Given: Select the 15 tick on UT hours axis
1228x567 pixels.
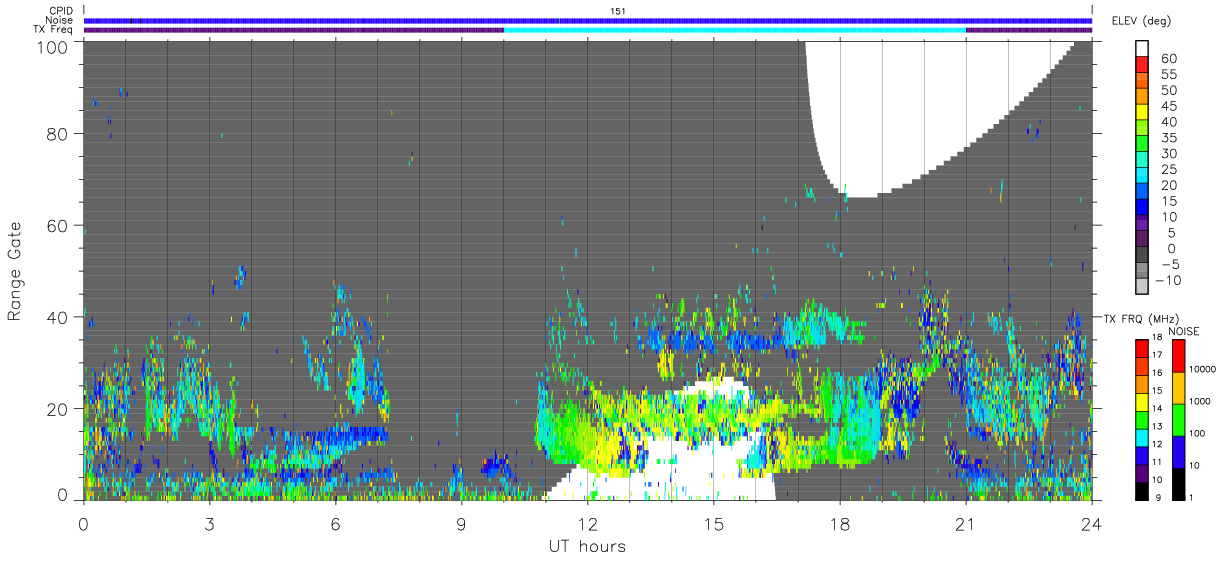Looking at the screenshot, I should [713, 523].
